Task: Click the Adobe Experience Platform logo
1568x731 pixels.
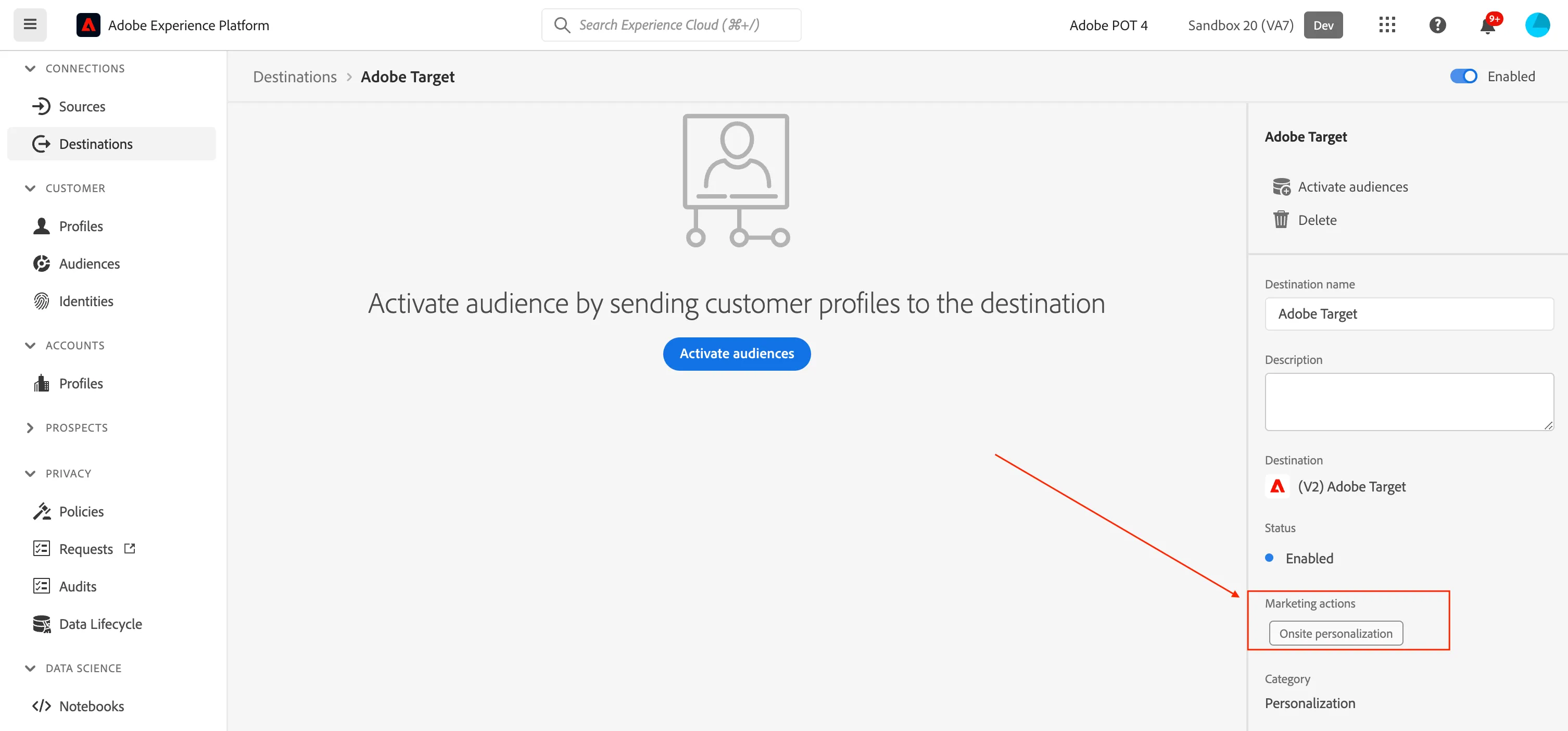Action: (88, 25)
